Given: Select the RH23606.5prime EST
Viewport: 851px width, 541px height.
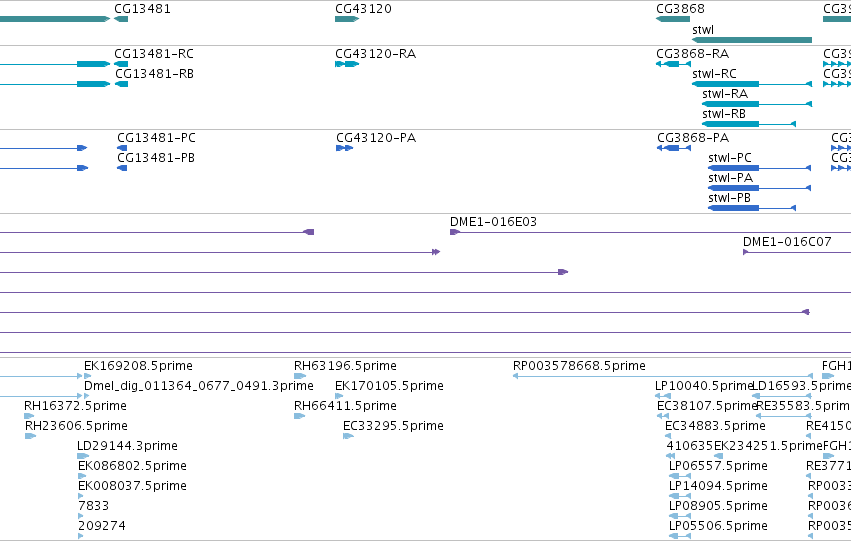Looking at the screenshot, I should pos(30,436).
